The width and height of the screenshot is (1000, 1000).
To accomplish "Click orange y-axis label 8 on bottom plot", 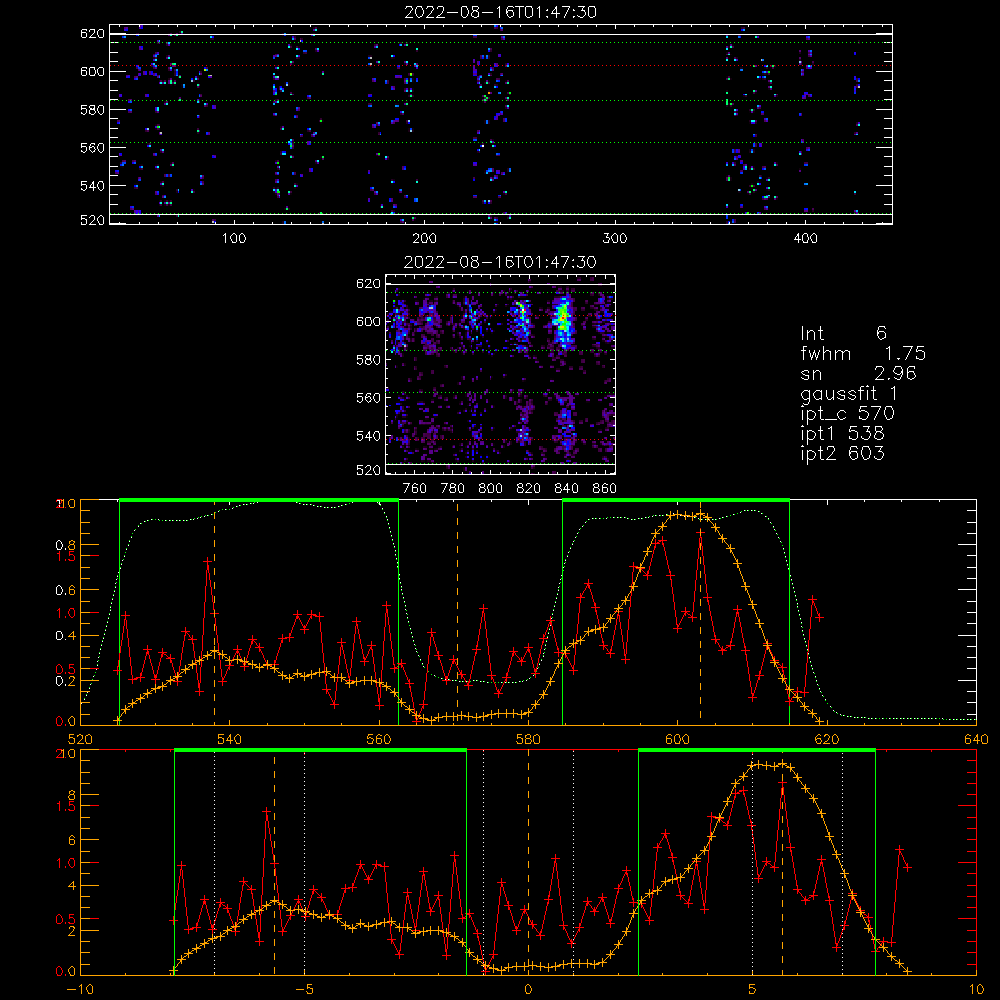I will coord(72,795).
